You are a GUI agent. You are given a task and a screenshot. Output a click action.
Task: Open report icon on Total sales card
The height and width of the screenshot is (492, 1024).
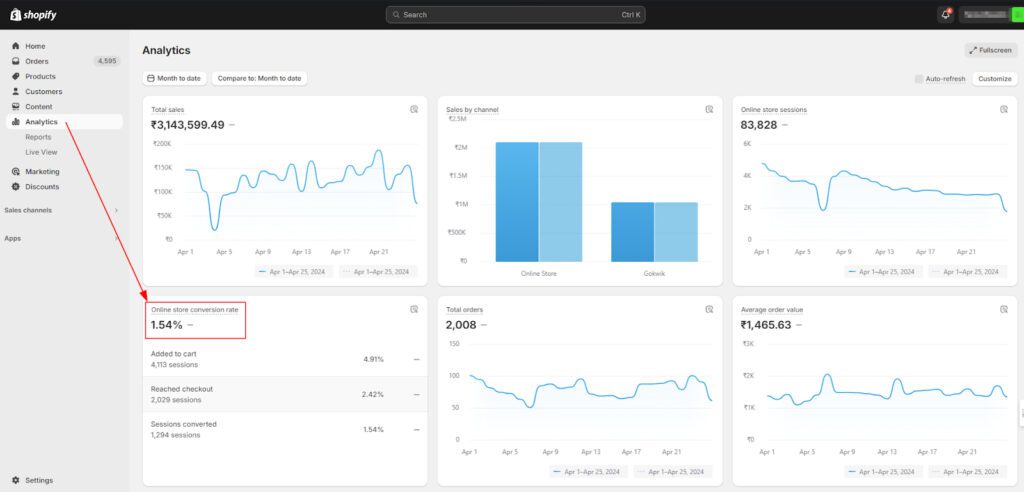[x=413, y=109]
